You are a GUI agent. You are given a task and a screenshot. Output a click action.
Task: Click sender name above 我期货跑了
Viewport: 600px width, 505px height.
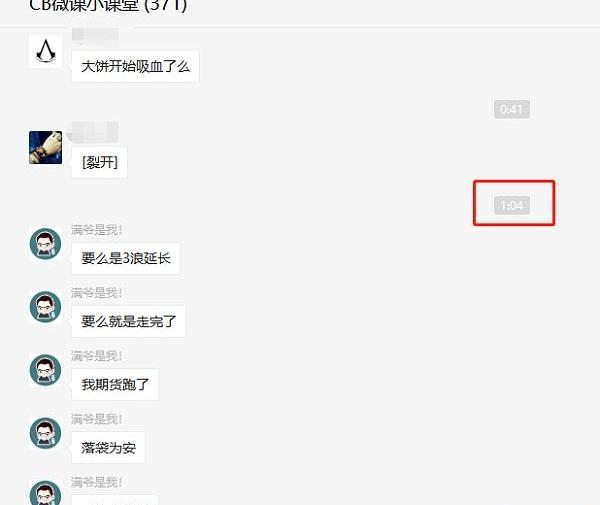(x=96, y=356)
